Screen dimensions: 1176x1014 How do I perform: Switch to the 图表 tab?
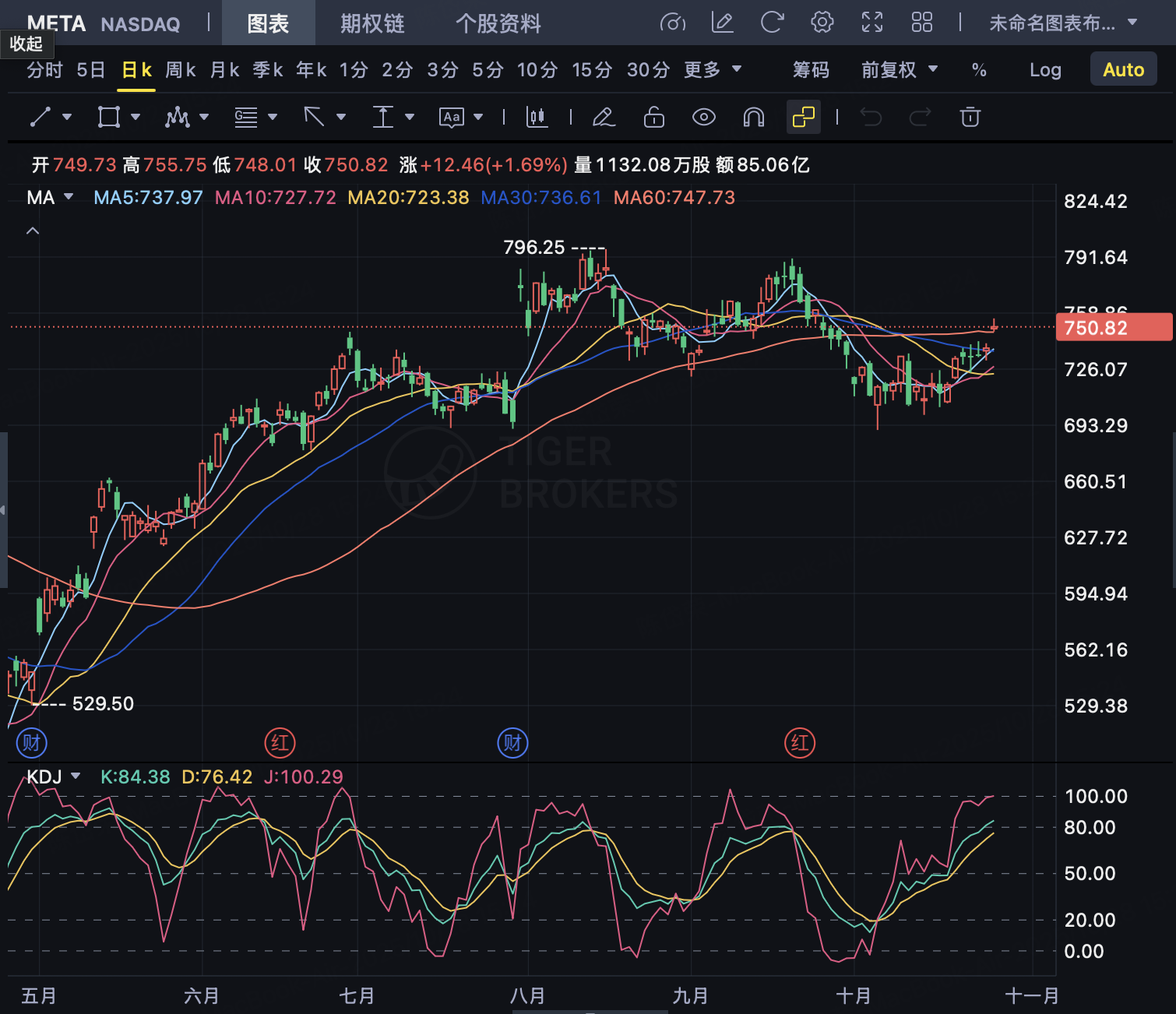(x=268, y=23)
